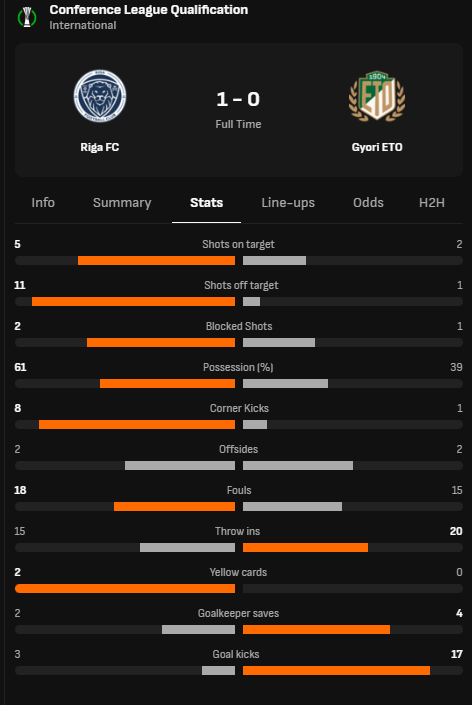Click the 1 - 0 full time score

tap(238, 99)
